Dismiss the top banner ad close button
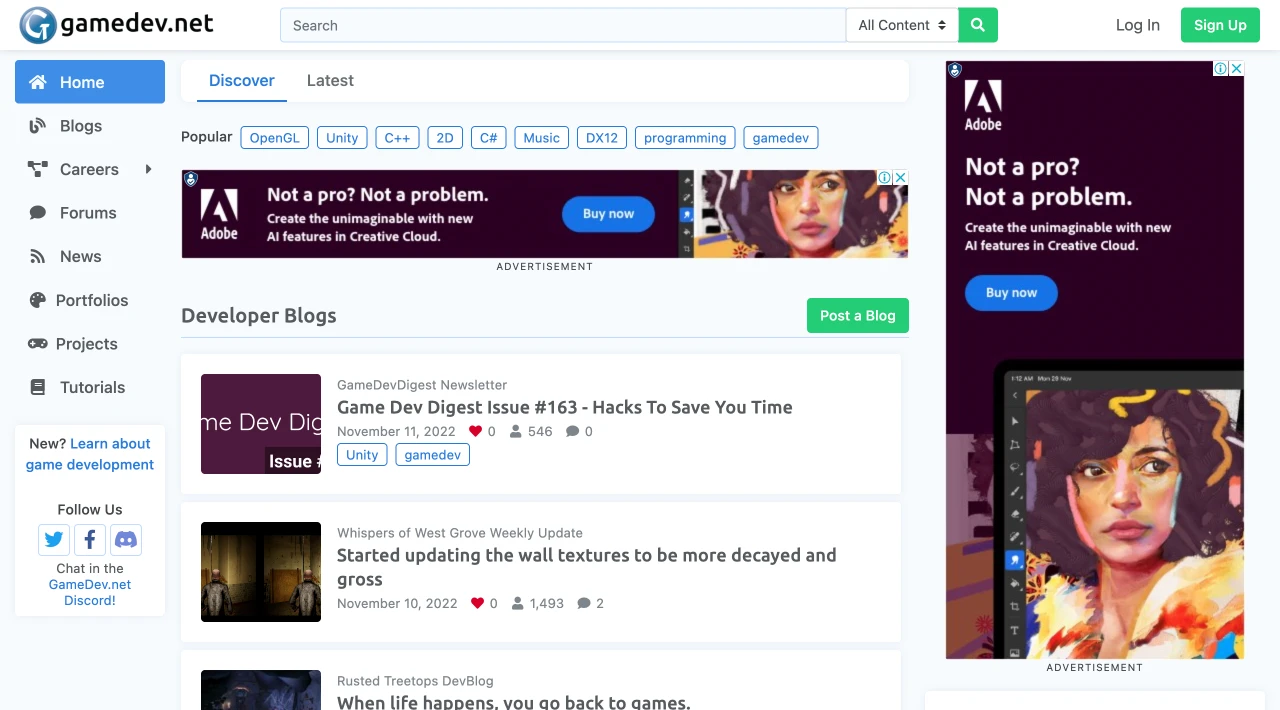1280x710 pixels. 900,177
